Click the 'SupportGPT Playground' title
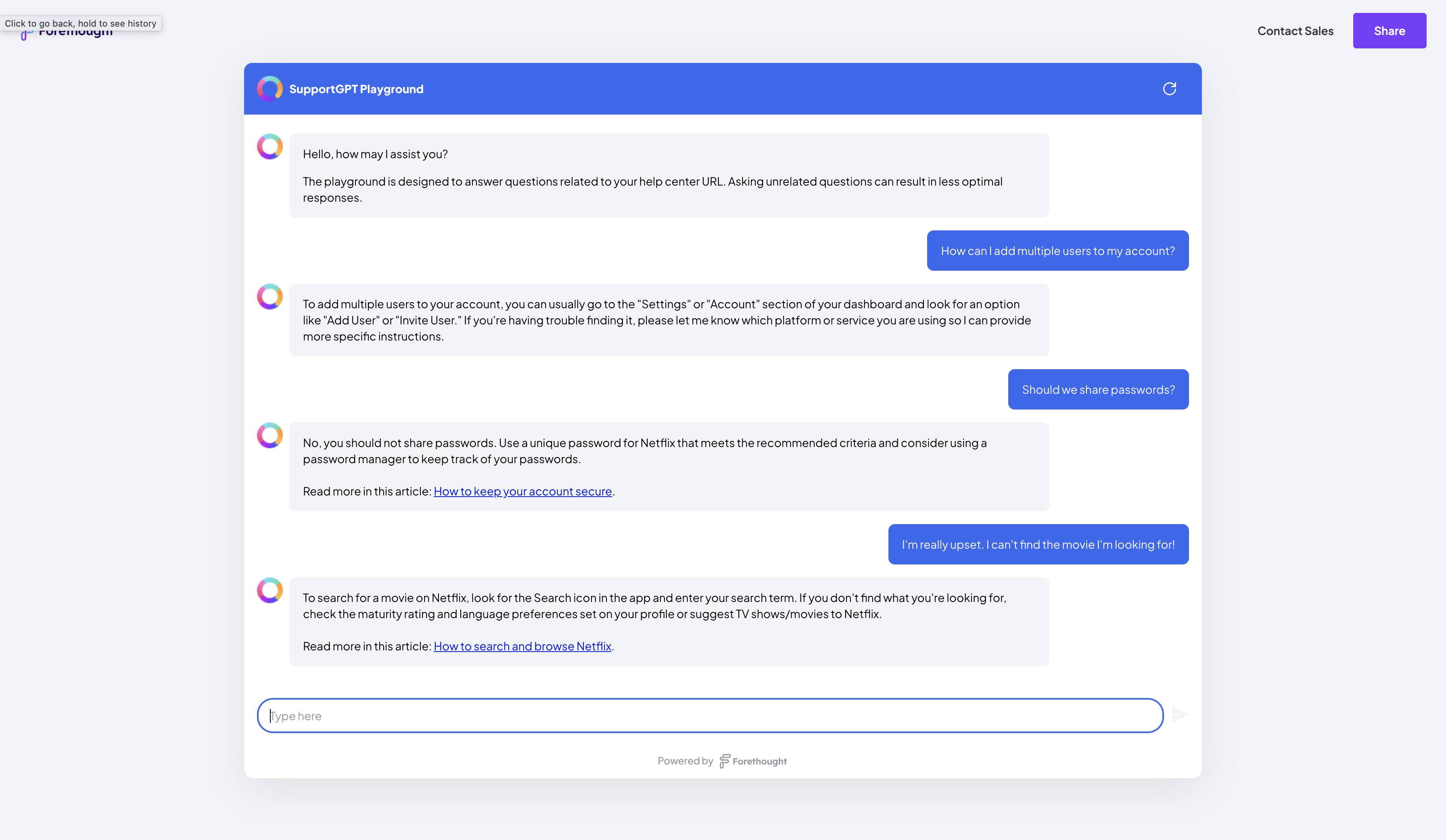Image resolution: width=1446 pixels, height=840 pixels. click(x=356, y=89)
